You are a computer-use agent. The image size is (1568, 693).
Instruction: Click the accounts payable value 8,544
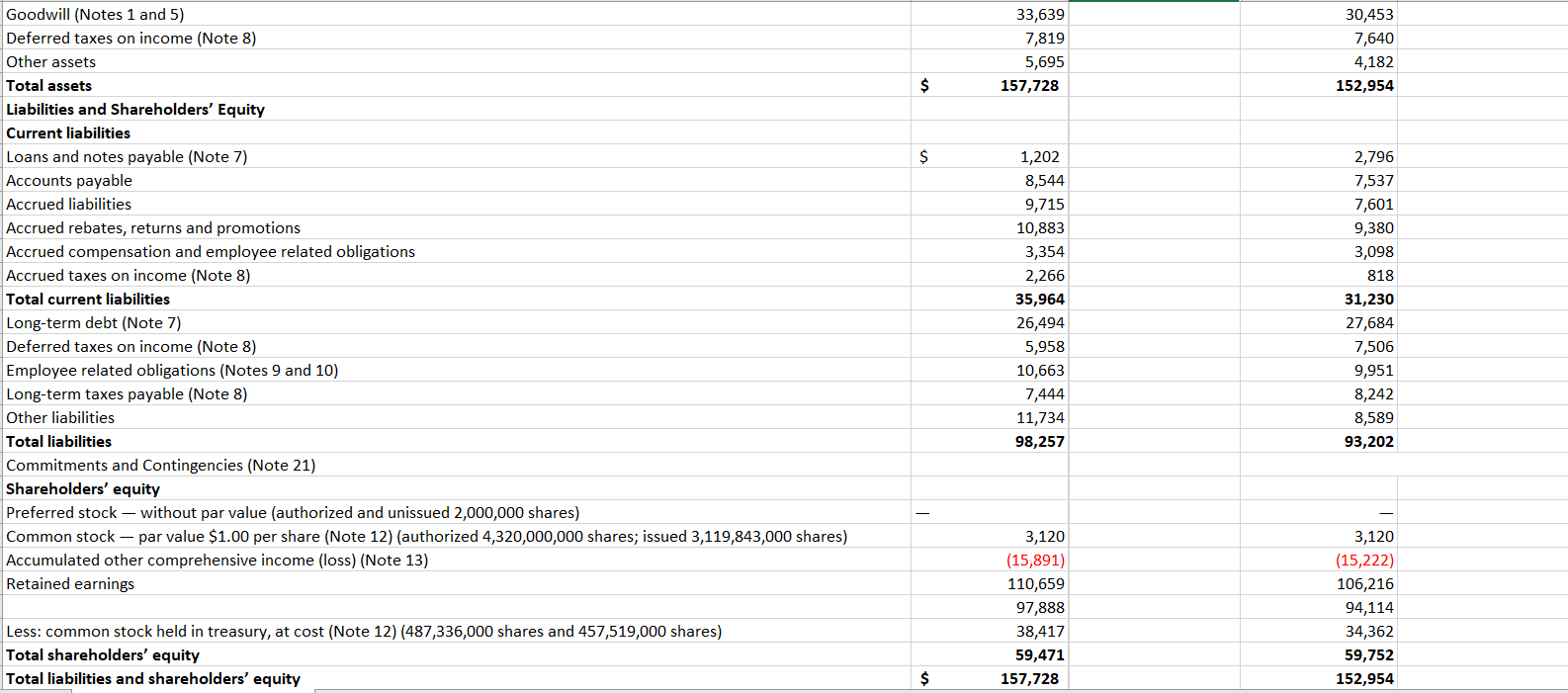tap(990, 180)
